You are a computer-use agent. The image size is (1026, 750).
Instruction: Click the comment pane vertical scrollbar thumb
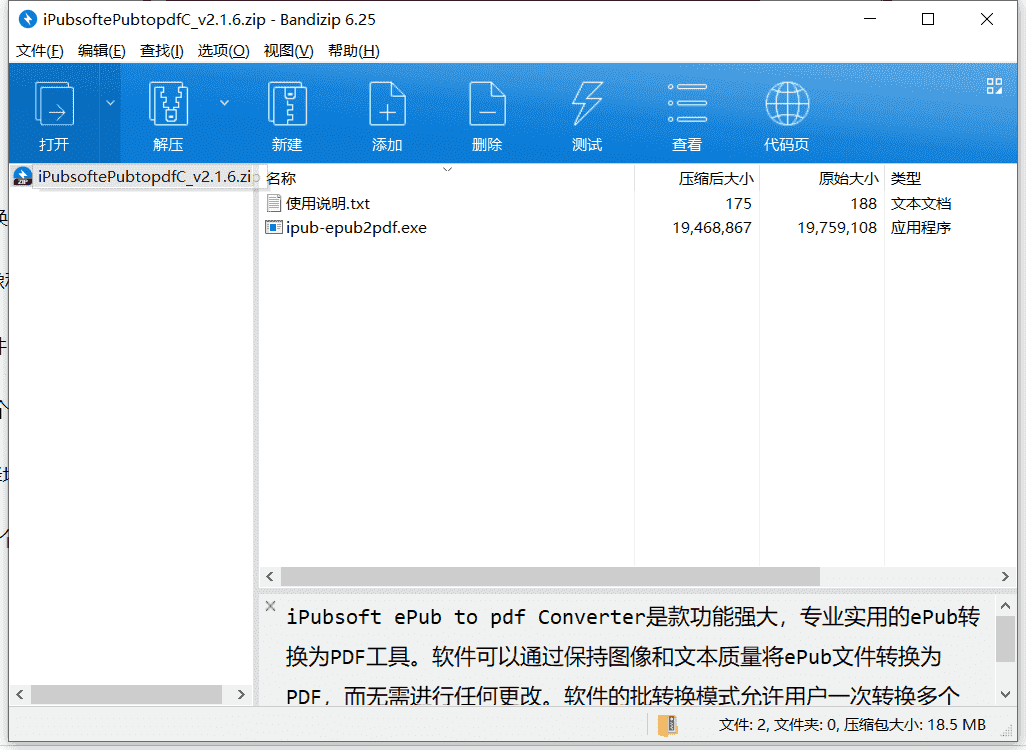coord(1006,639)
